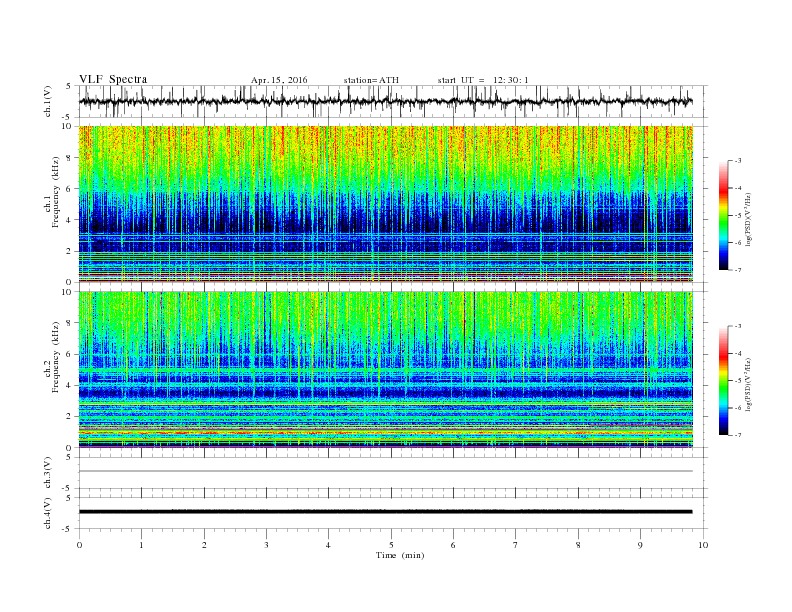Click the "-4" tick on the ch.2 colorbar

tap(738, 353)
